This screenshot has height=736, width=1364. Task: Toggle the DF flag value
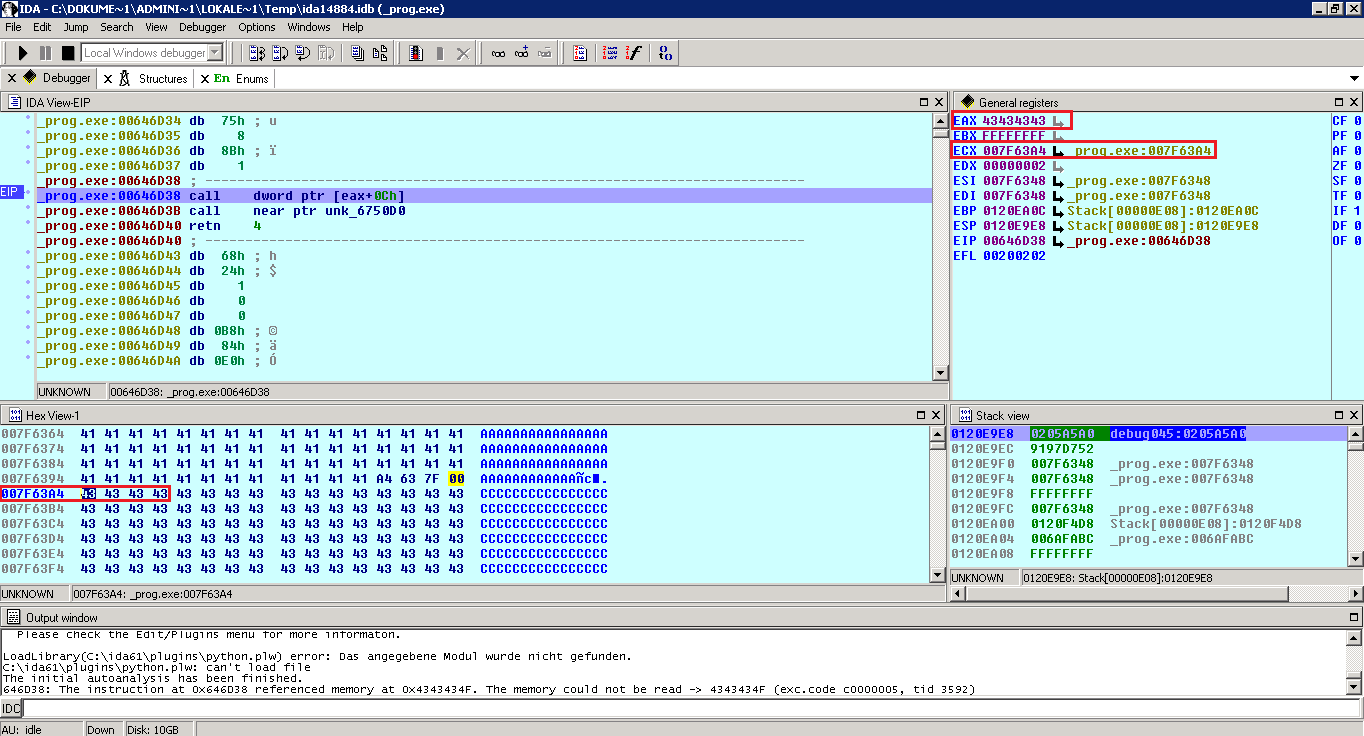1357,226
